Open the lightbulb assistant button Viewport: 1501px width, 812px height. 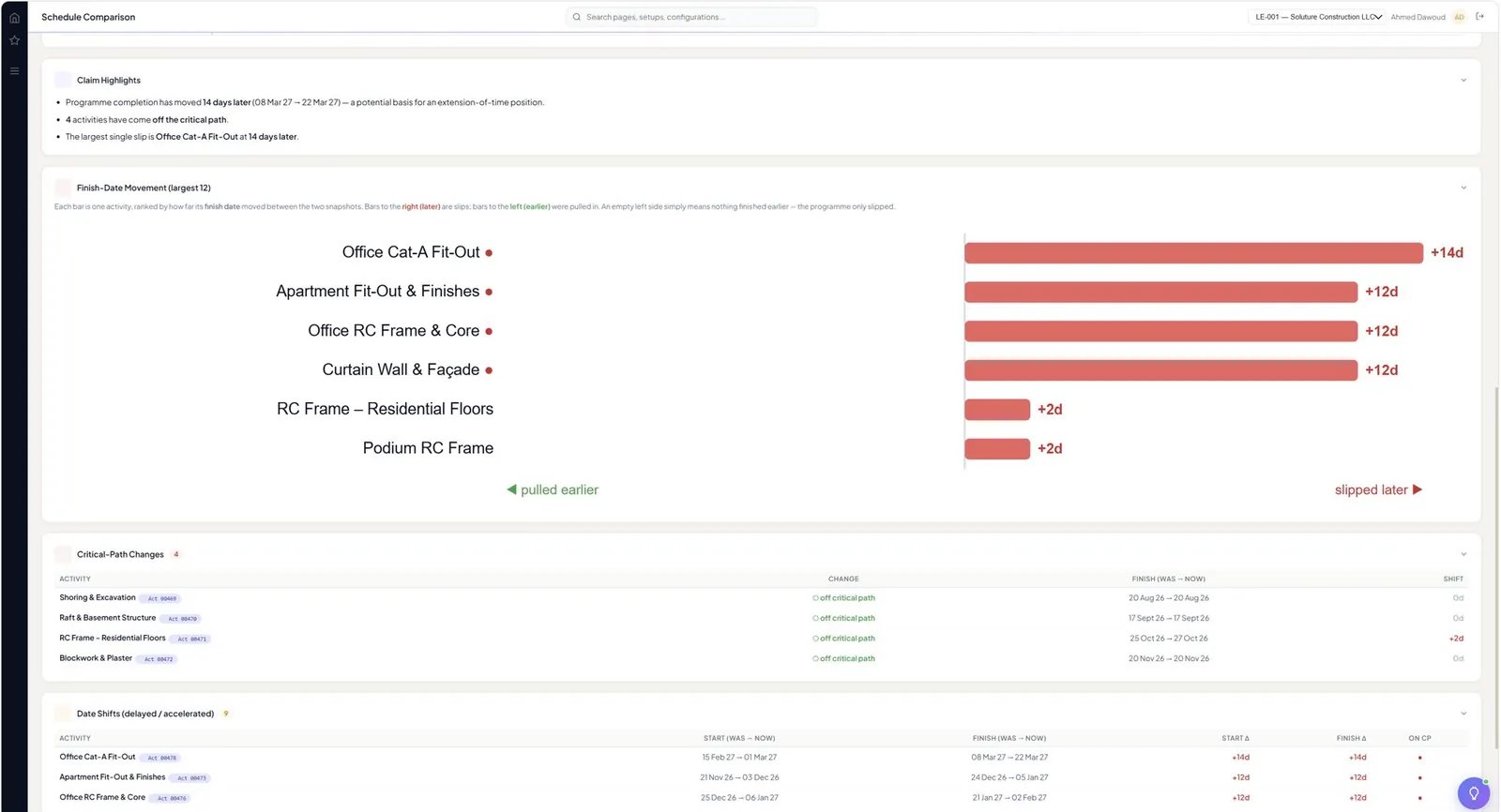pyautogui.click(x=1473, y=793)
